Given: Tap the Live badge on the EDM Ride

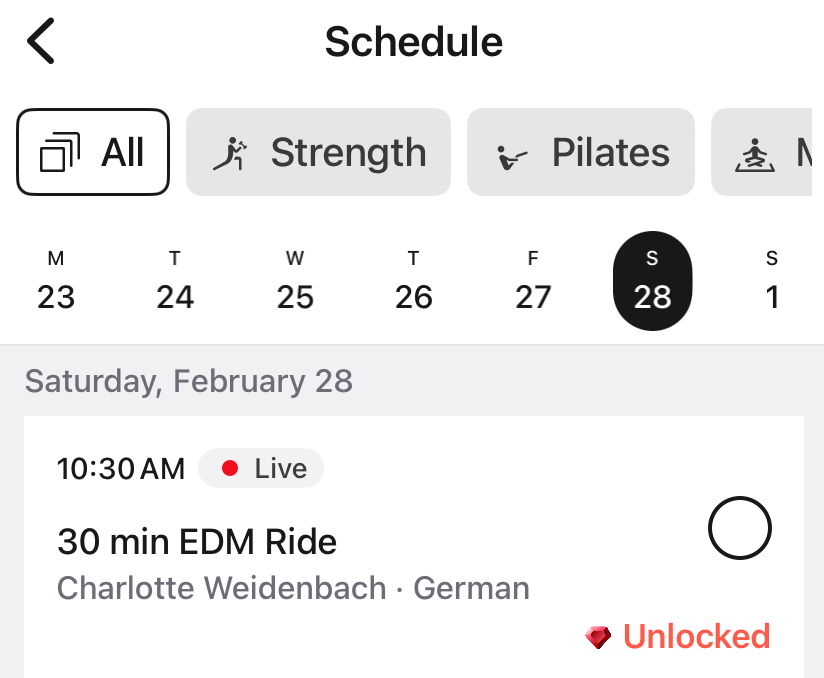Looking at the screenshot, I should 261,468.
